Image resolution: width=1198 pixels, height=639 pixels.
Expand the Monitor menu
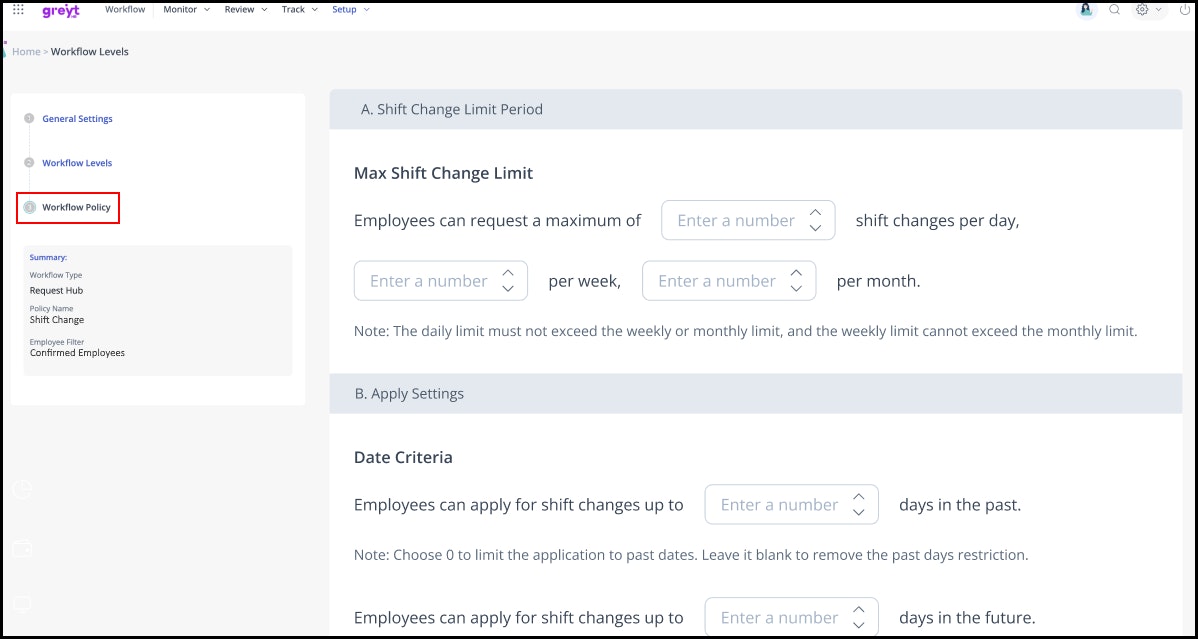(186, 10)
